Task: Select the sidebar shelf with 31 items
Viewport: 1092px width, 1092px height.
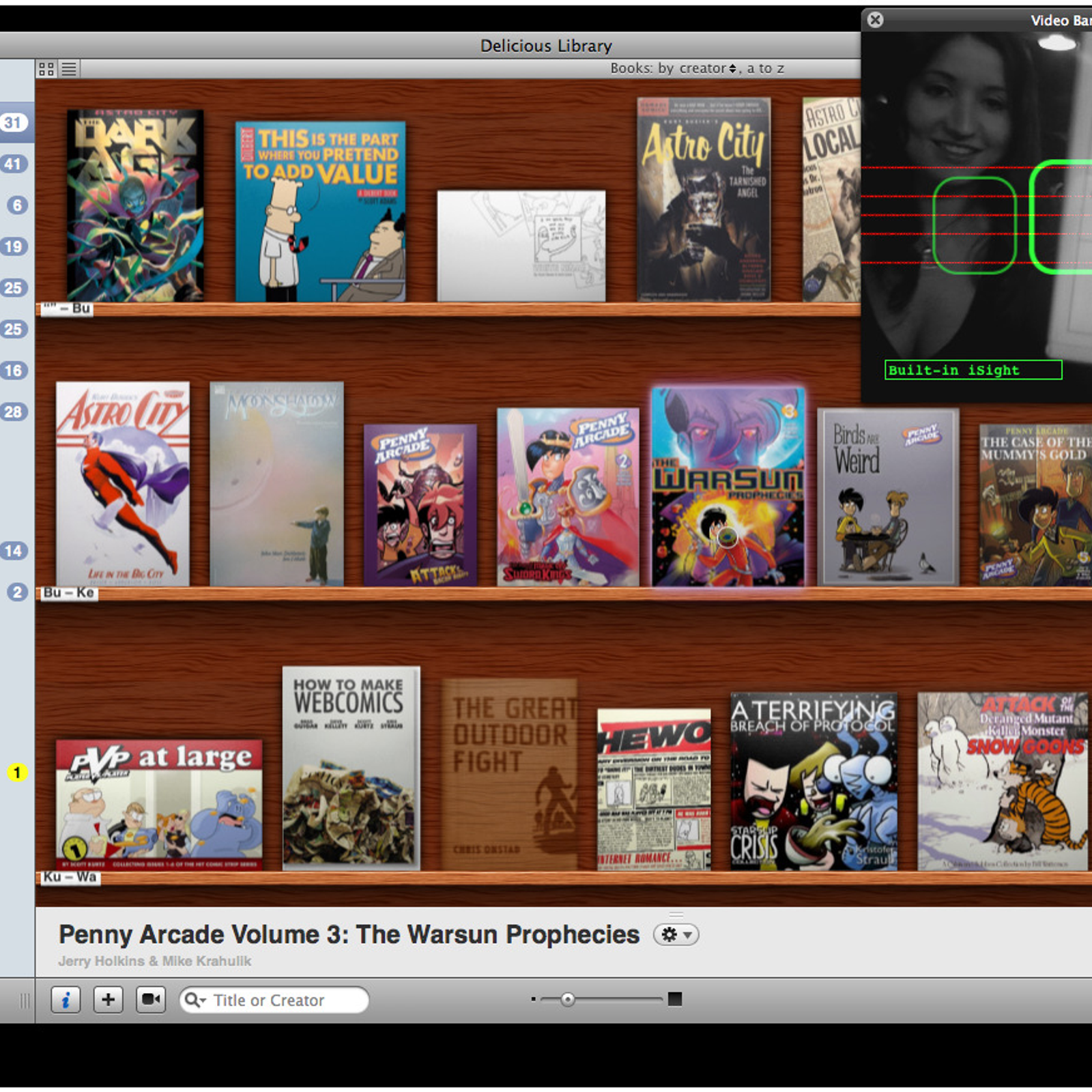Action: point(14,123)
